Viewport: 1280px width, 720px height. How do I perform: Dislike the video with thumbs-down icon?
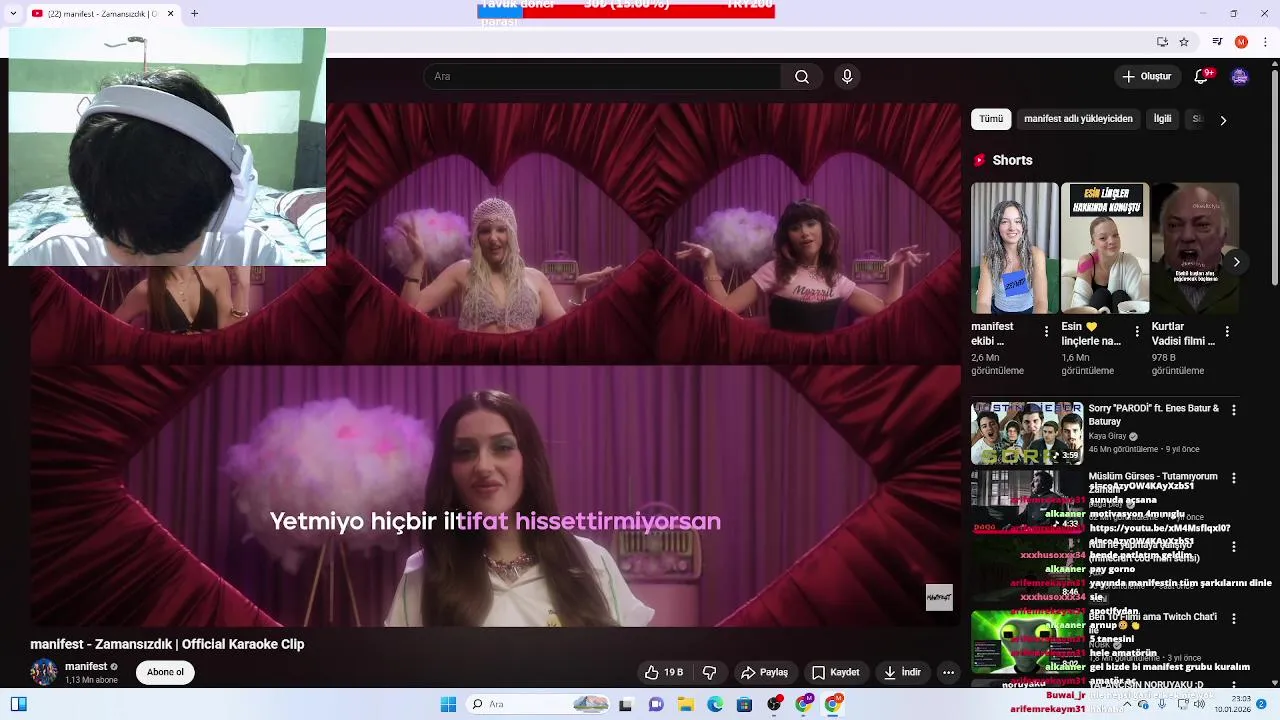pos(709,673)
